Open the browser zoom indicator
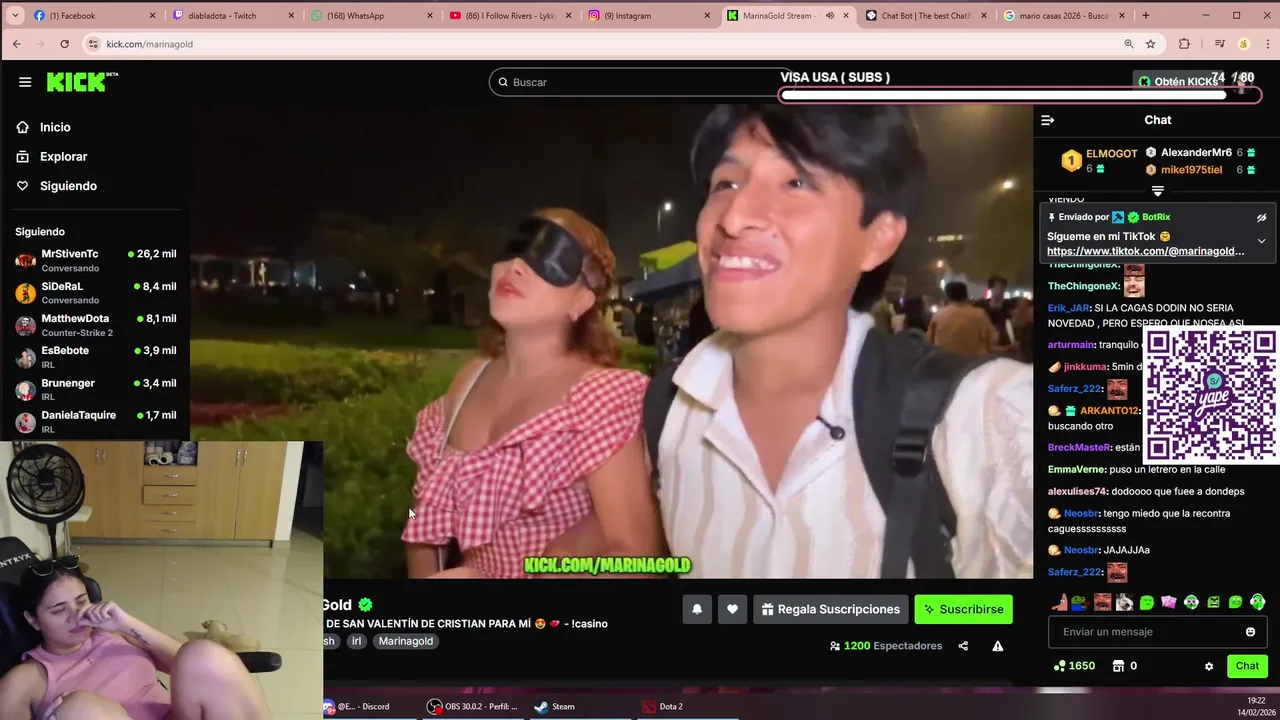 [x=1128, y=44]
